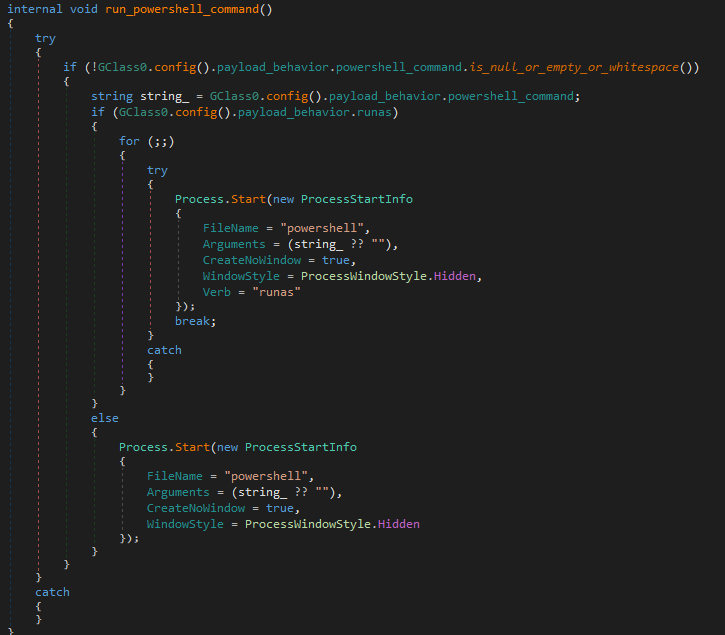The image size is (725, 635).
Task: Click the 'void' return type keyword
Action: pyautogui.click(x=84, y=9)
